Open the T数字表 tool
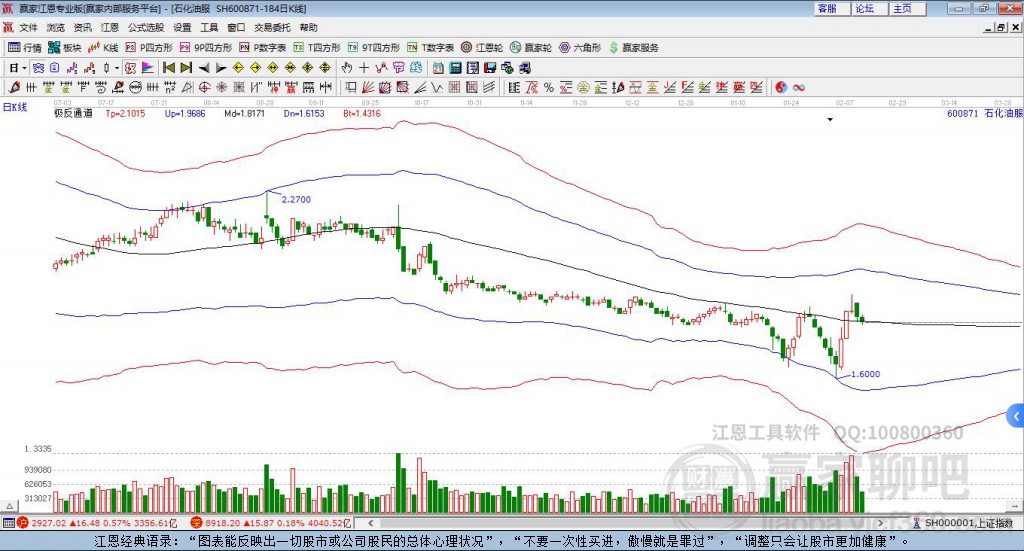1024x551 pixels. click(x=430, y=48)
